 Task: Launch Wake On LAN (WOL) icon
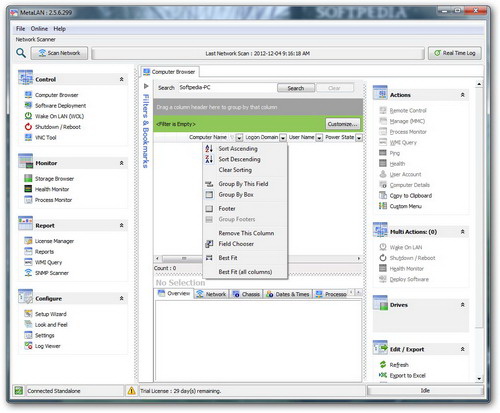28,116
